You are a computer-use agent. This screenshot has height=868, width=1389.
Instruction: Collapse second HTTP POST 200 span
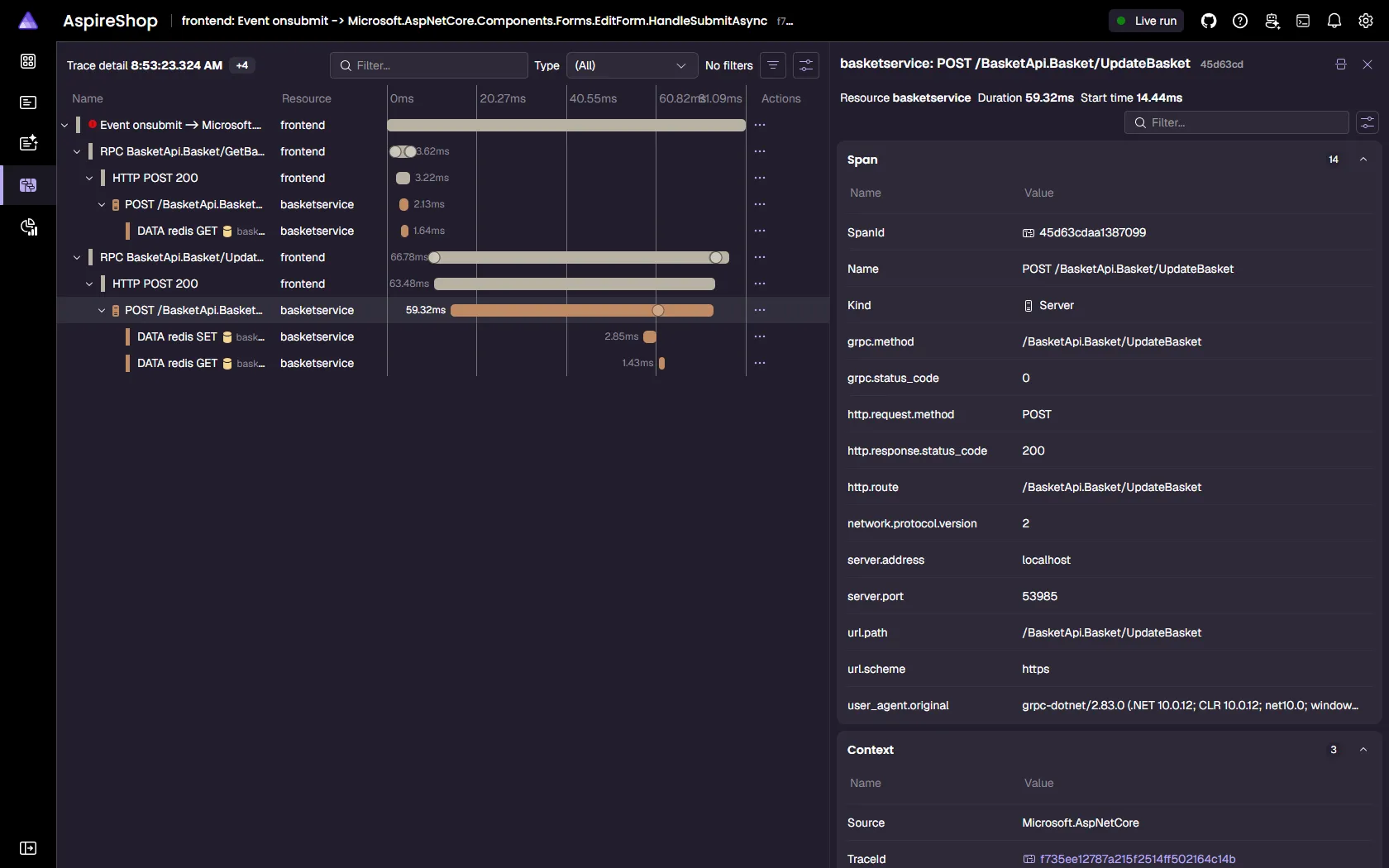89,284
